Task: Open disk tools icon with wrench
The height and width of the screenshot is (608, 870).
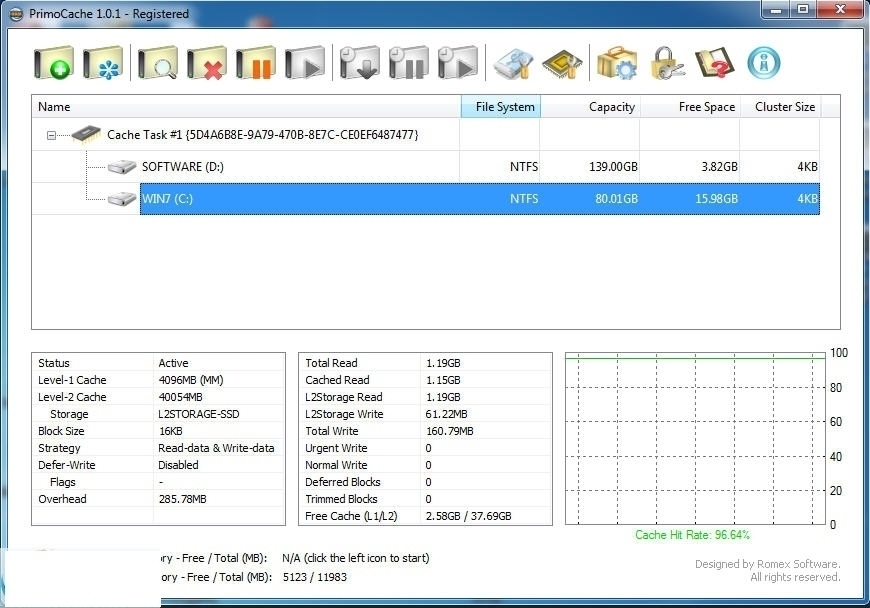Action: (513, 63)
